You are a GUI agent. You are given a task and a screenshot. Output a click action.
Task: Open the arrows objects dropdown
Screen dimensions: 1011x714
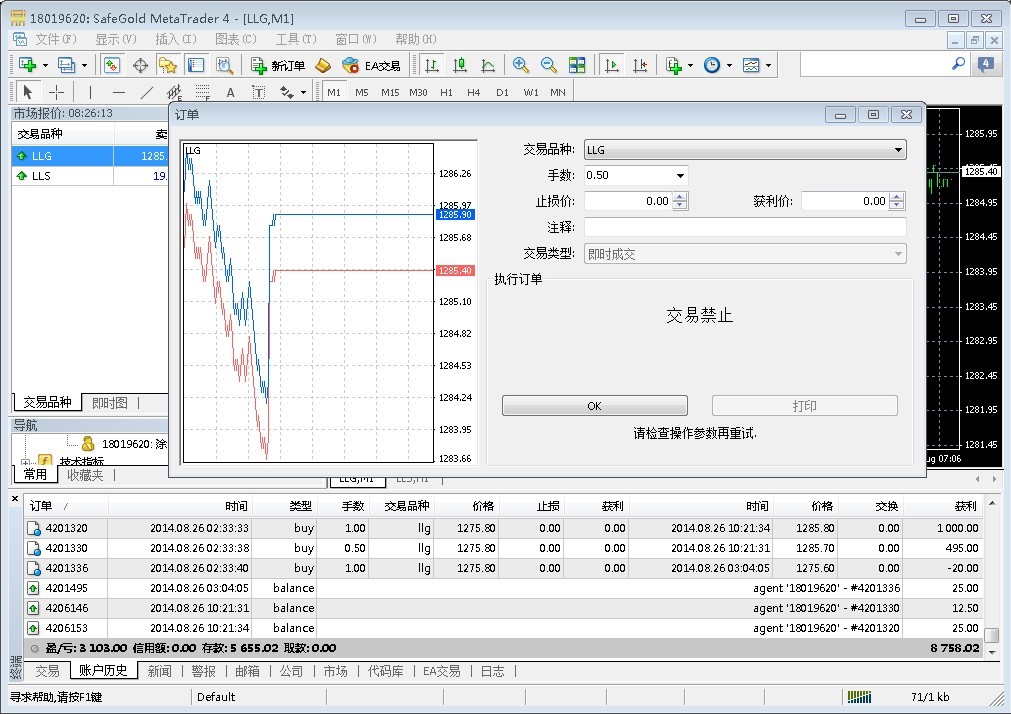(x=303, y=93)
